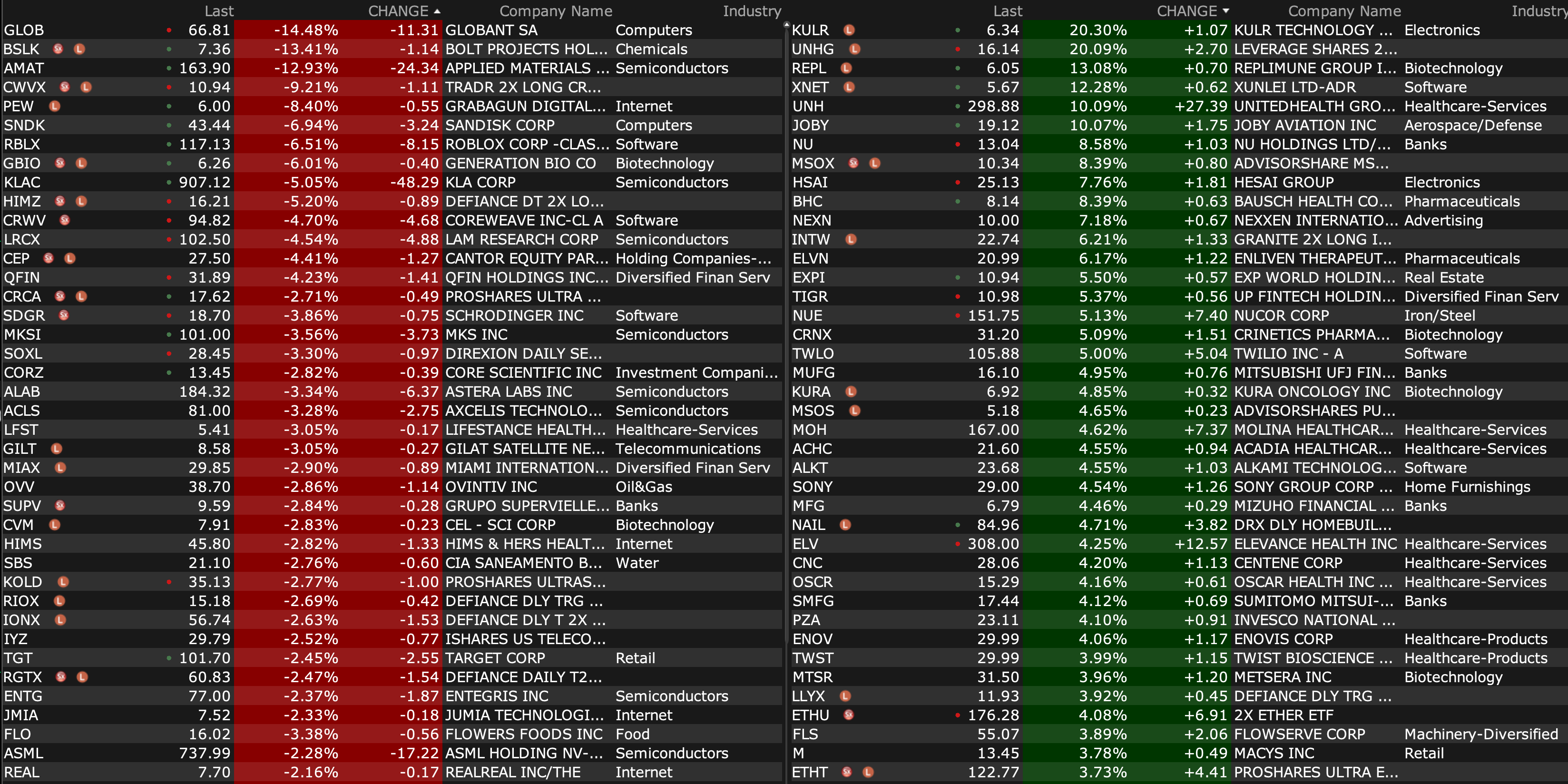Click the S badge beside SDGR ticker

pyautogui.click(x=64, y=315)
